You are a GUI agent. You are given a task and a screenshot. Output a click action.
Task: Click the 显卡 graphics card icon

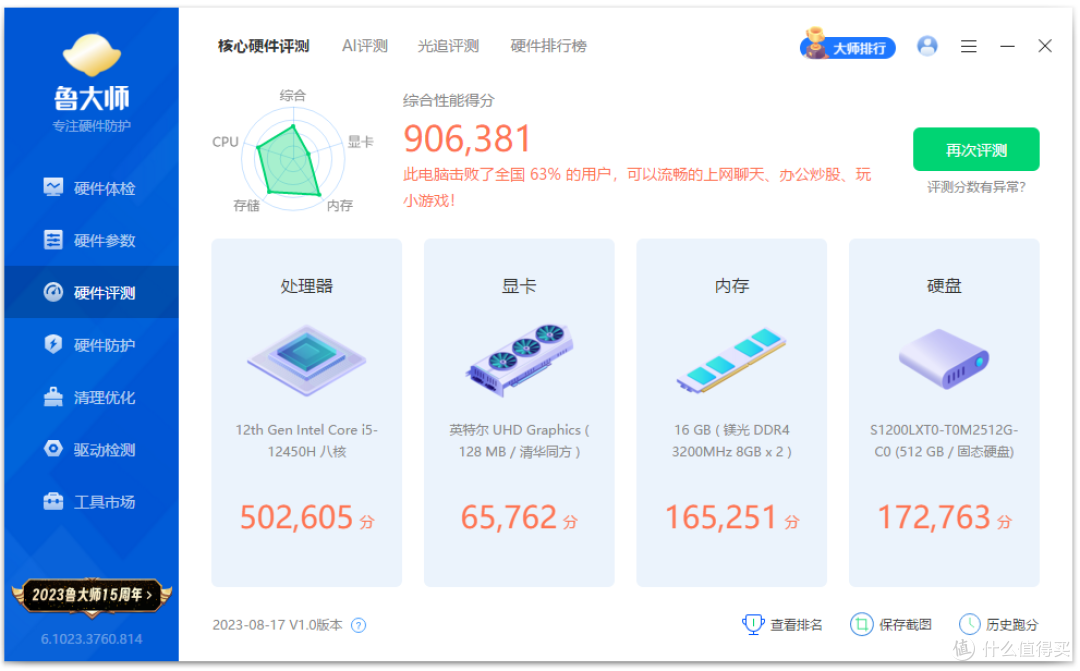pyautogui.click(x=519, y=360)
